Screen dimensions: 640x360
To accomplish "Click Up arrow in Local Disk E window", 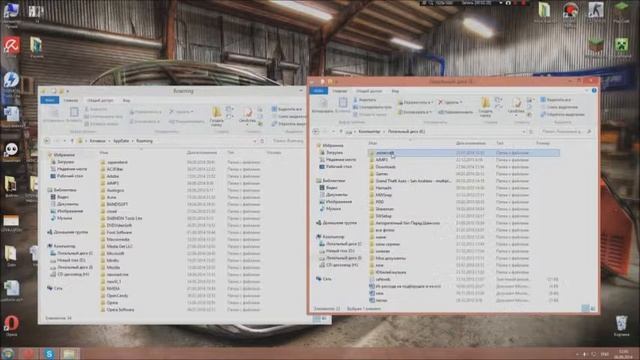I will [x=340, y=131].
